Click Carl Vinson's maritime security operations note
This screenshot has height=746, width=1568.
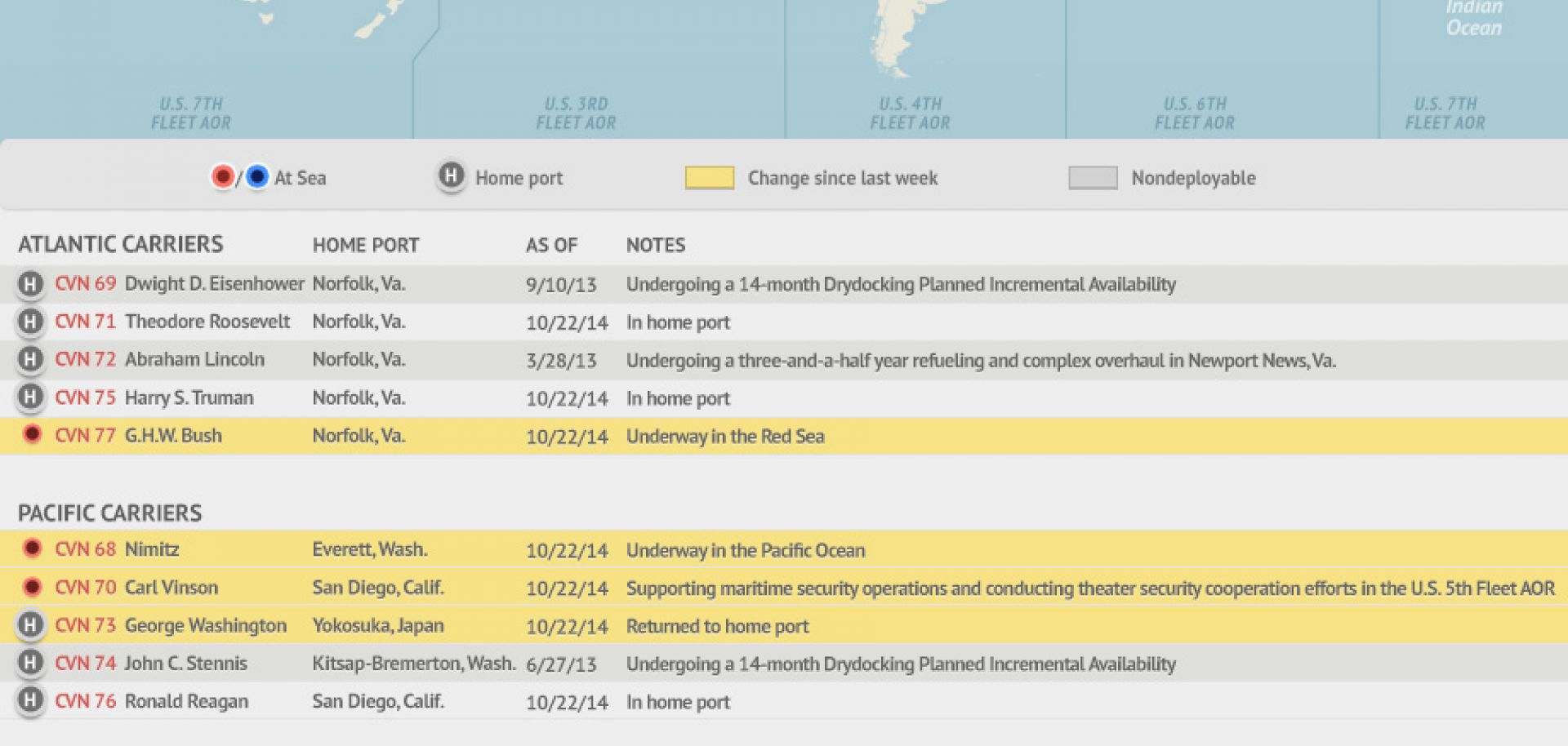[x=1090, y=588]
